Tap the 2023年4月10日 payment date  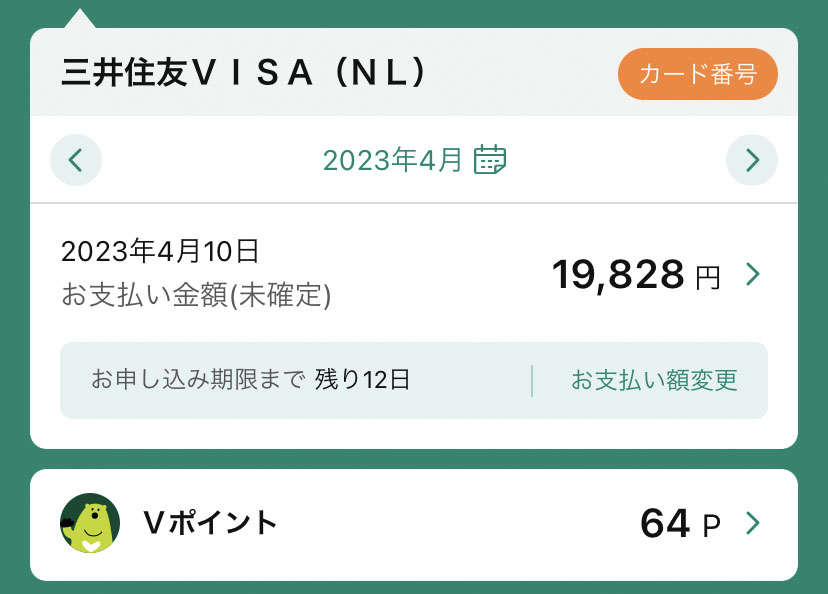[160, 251]
